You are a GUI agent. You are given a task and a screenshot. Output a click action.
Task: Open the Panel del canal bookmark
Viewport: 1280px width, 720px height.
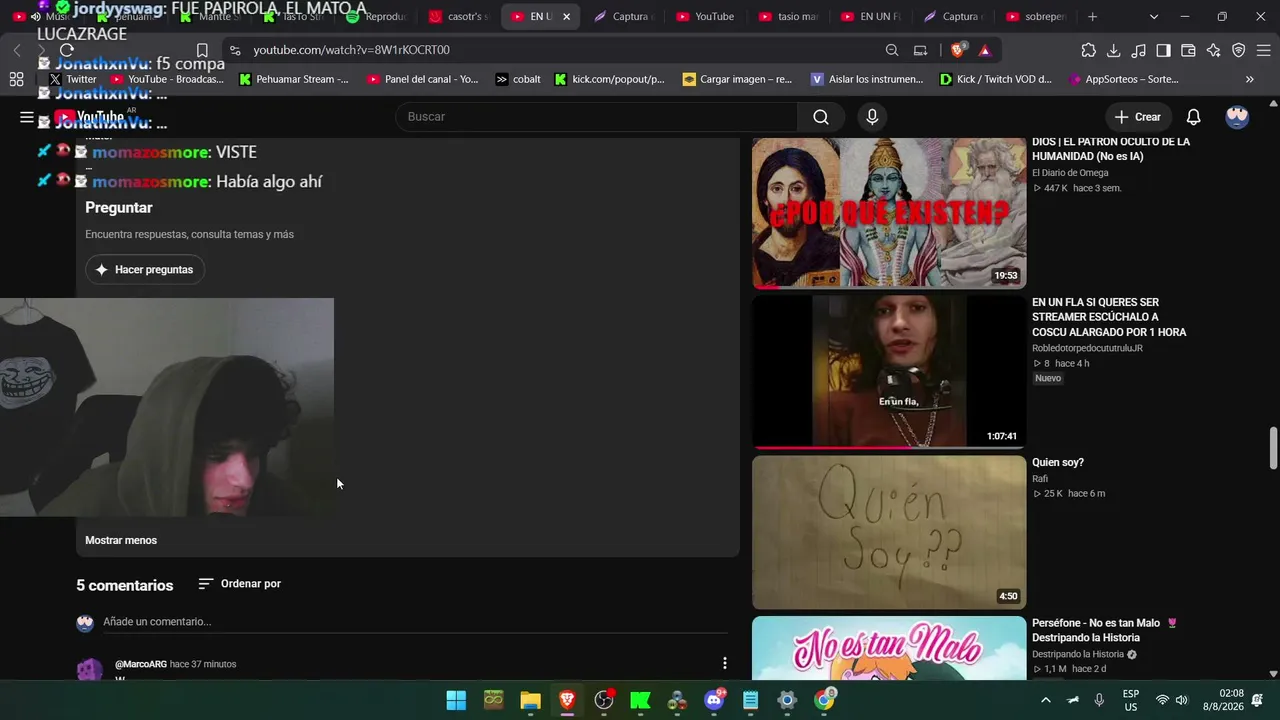423,79
